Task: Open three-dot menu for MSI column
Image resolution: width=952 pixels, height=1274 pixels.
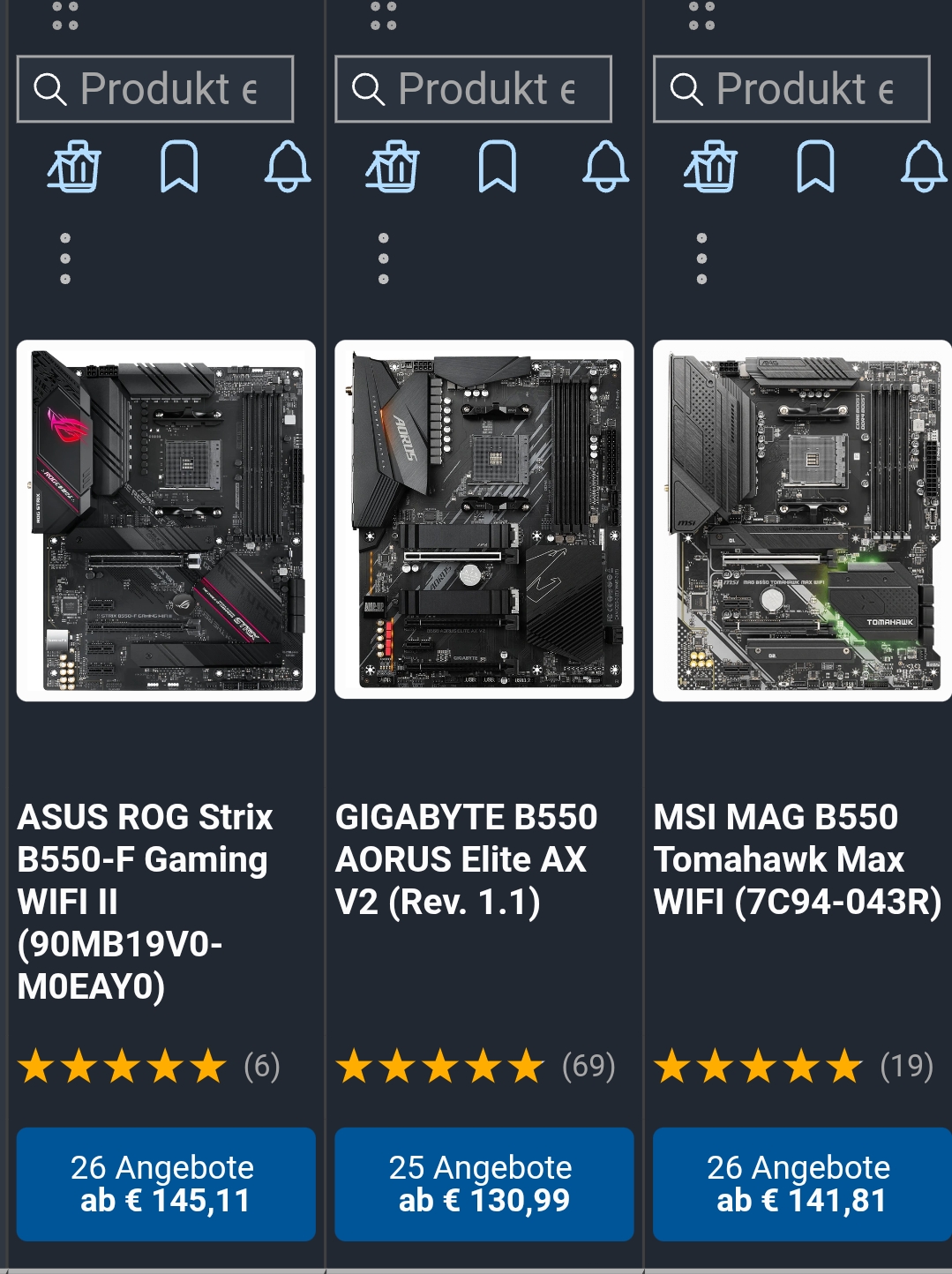Action: (701, 259)
